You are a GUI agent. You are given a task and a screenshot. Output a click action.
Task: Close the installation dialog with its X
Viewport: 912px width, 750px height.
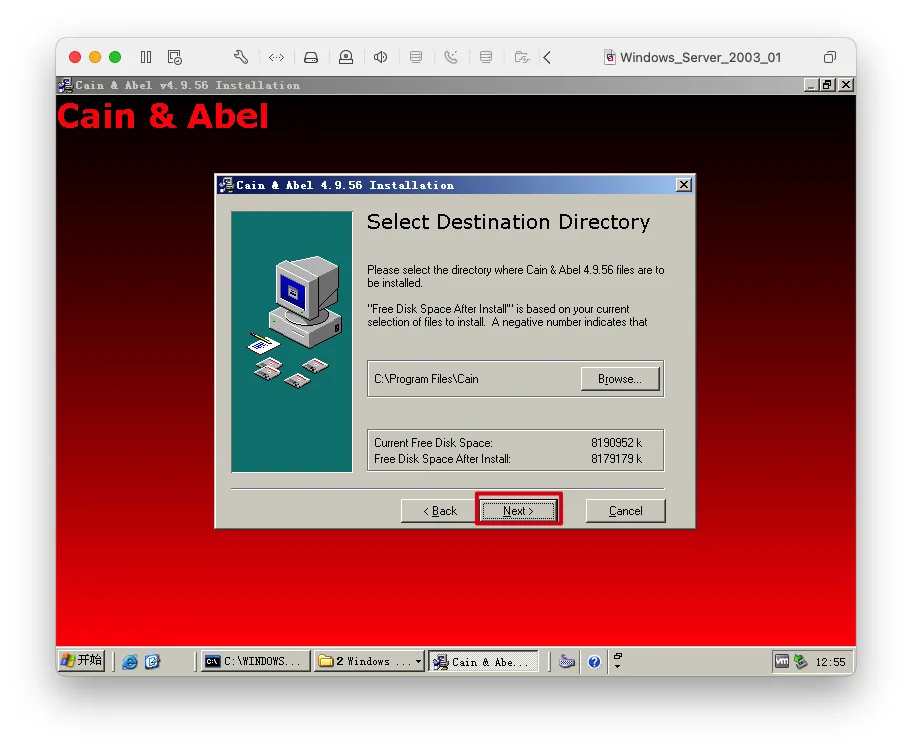coord(683,184)
